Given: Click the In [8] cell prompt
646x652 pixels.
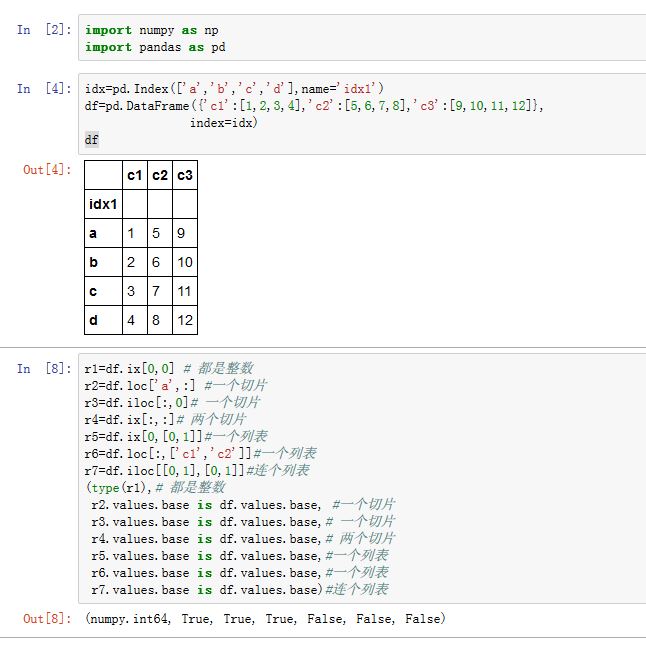Looking at the screenshot, I should point(43,368).
